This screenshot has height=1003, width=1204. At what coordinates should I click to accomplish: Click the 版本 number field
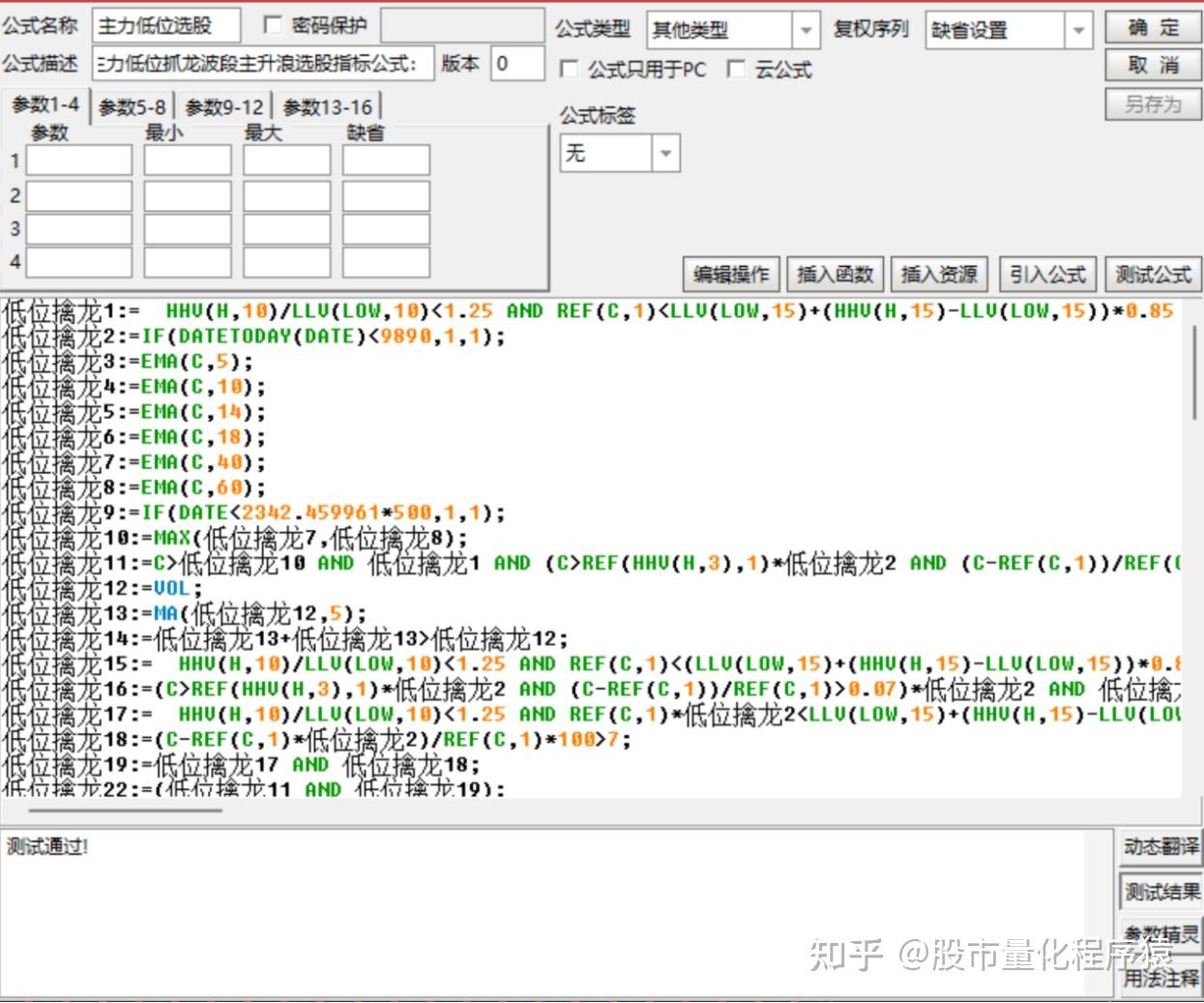click(517, 64)
